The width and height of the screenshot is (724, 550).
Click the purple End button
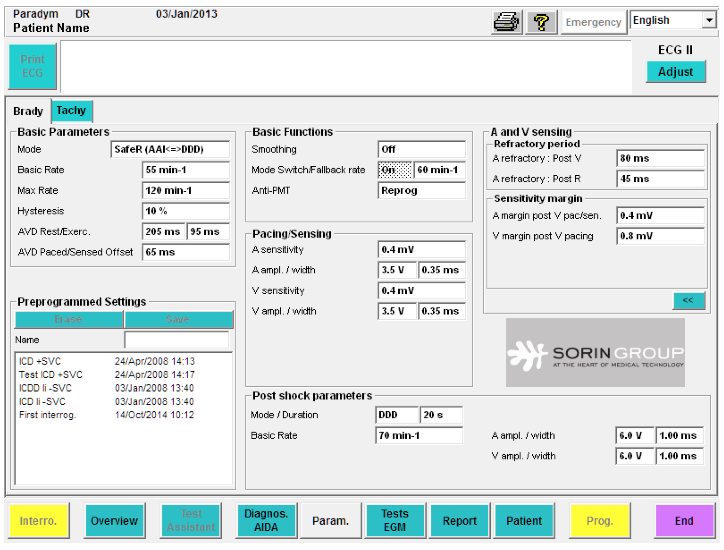[684, 521]
